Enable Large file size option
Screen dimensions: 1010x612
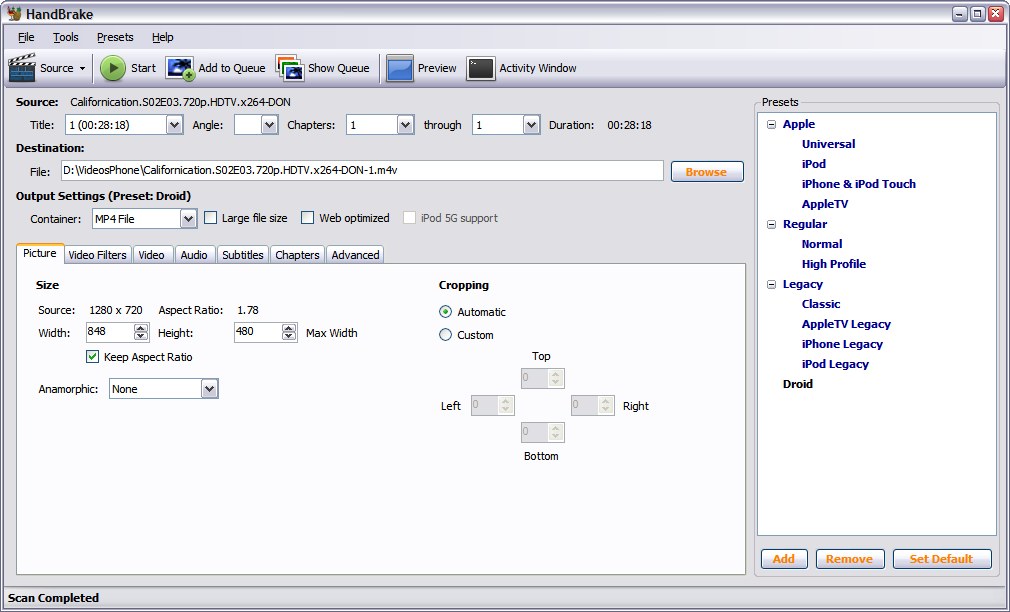[211, 218]
